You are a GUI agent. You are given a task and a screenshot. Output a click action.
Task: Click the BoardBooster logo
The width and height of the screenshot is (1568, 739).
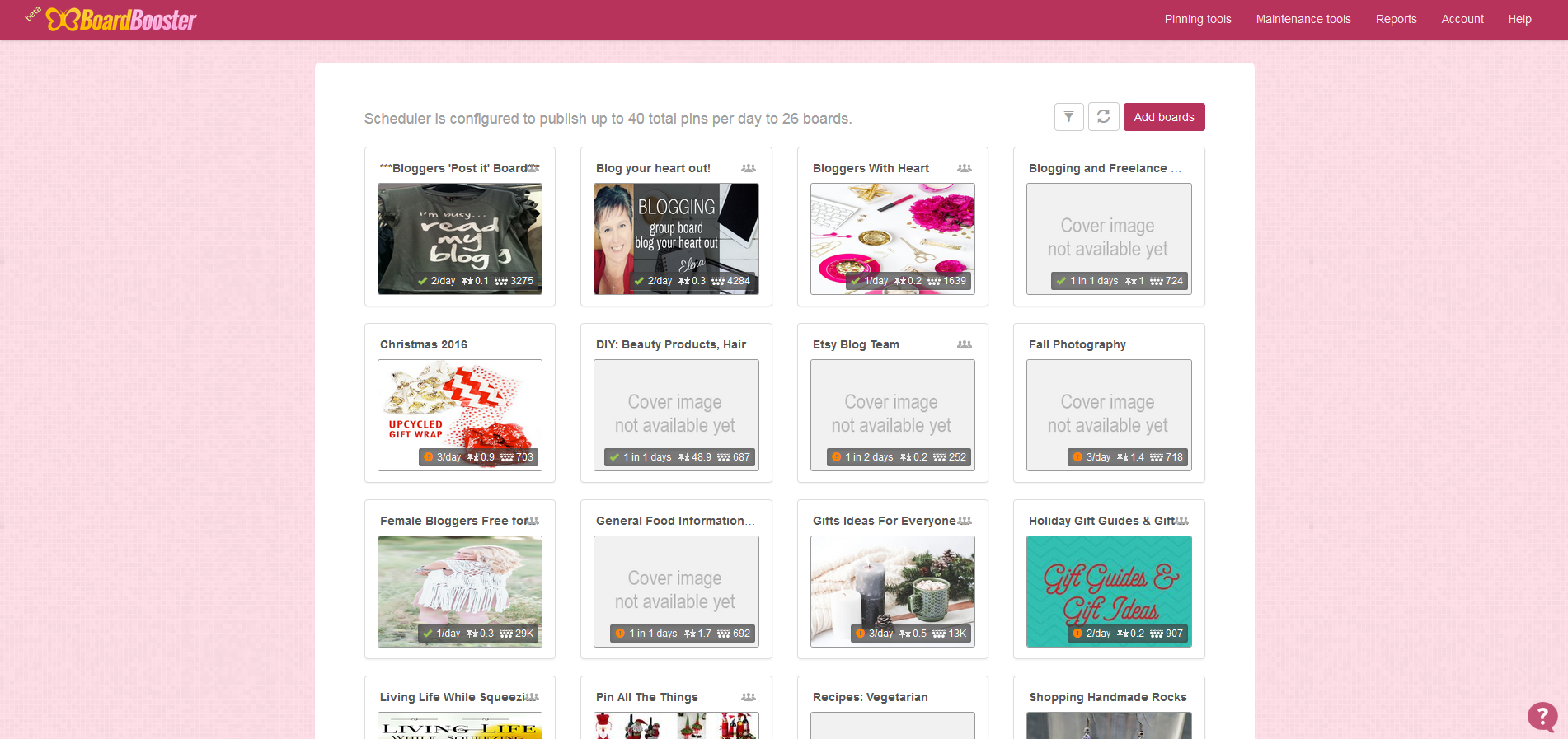[121, 20]
